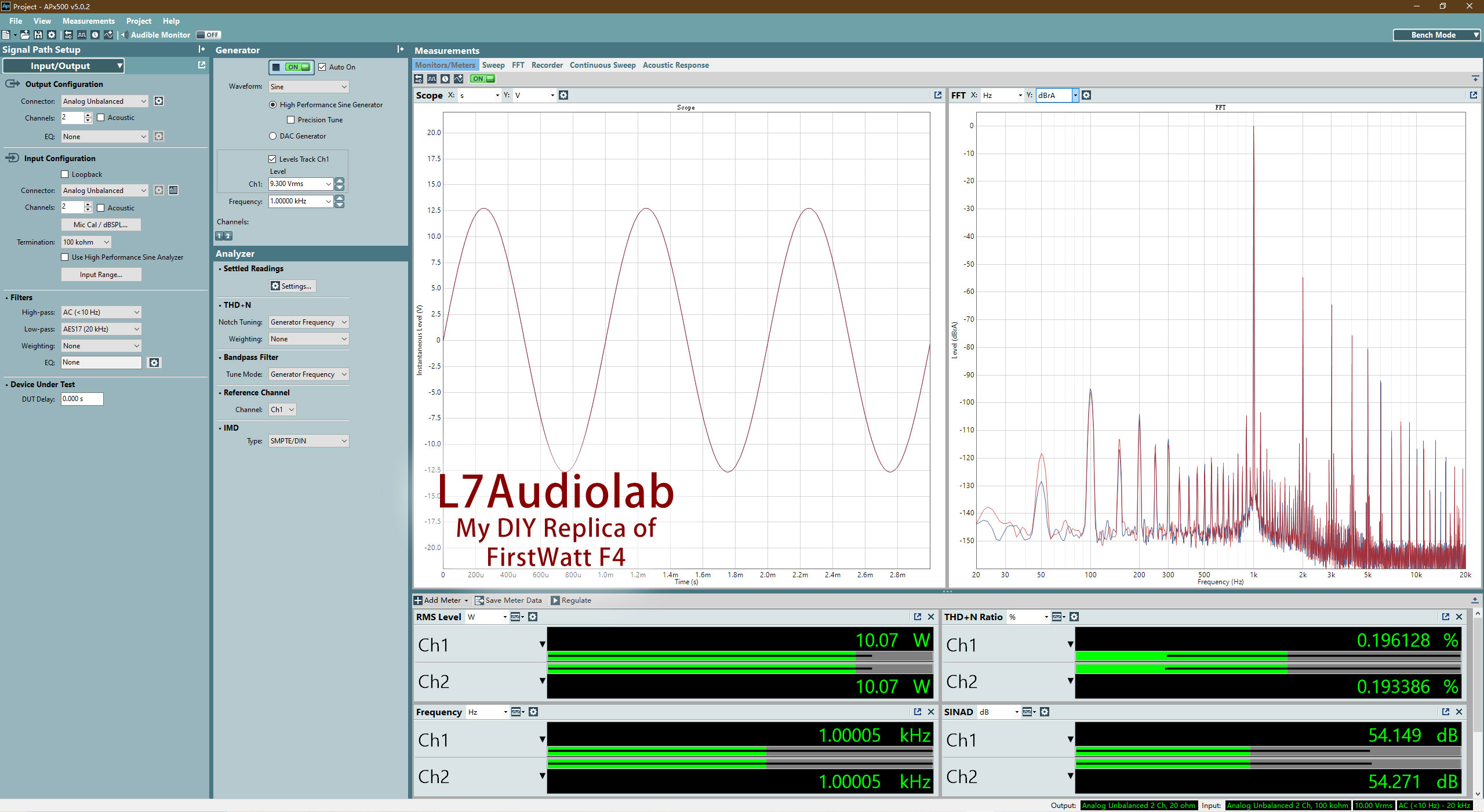
Task: Check Use High Performance Sine Analyzer
Action: point(65,257)
